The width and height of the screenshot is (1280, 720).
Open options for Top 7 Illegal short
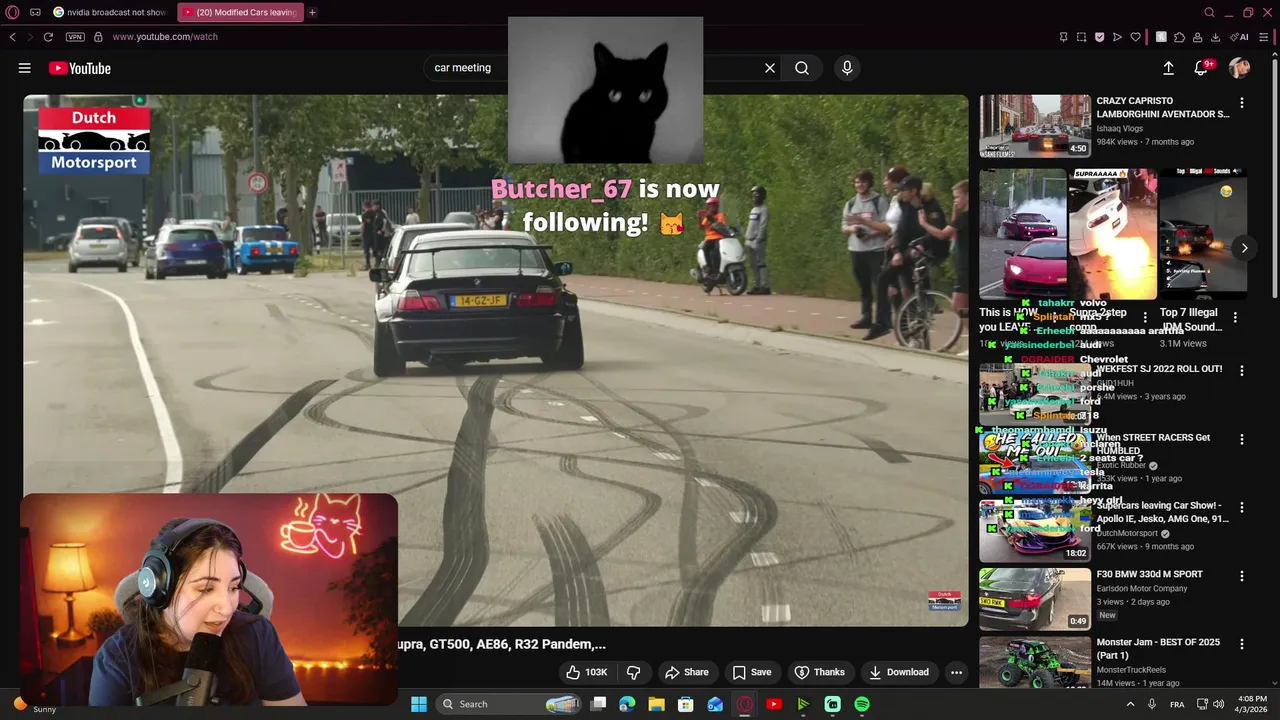click(x=1235, y=317)
